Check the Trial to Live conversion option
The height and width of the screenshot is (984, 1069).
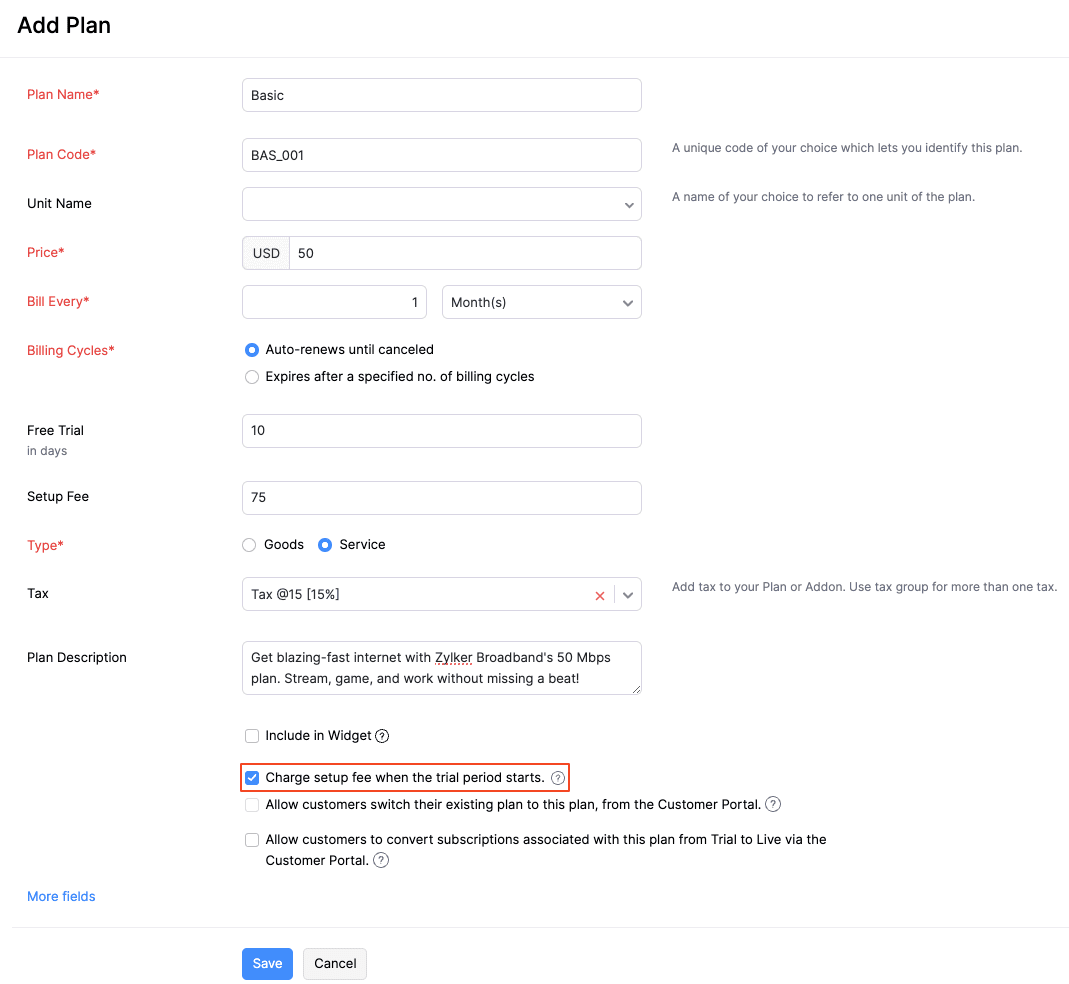251,839
